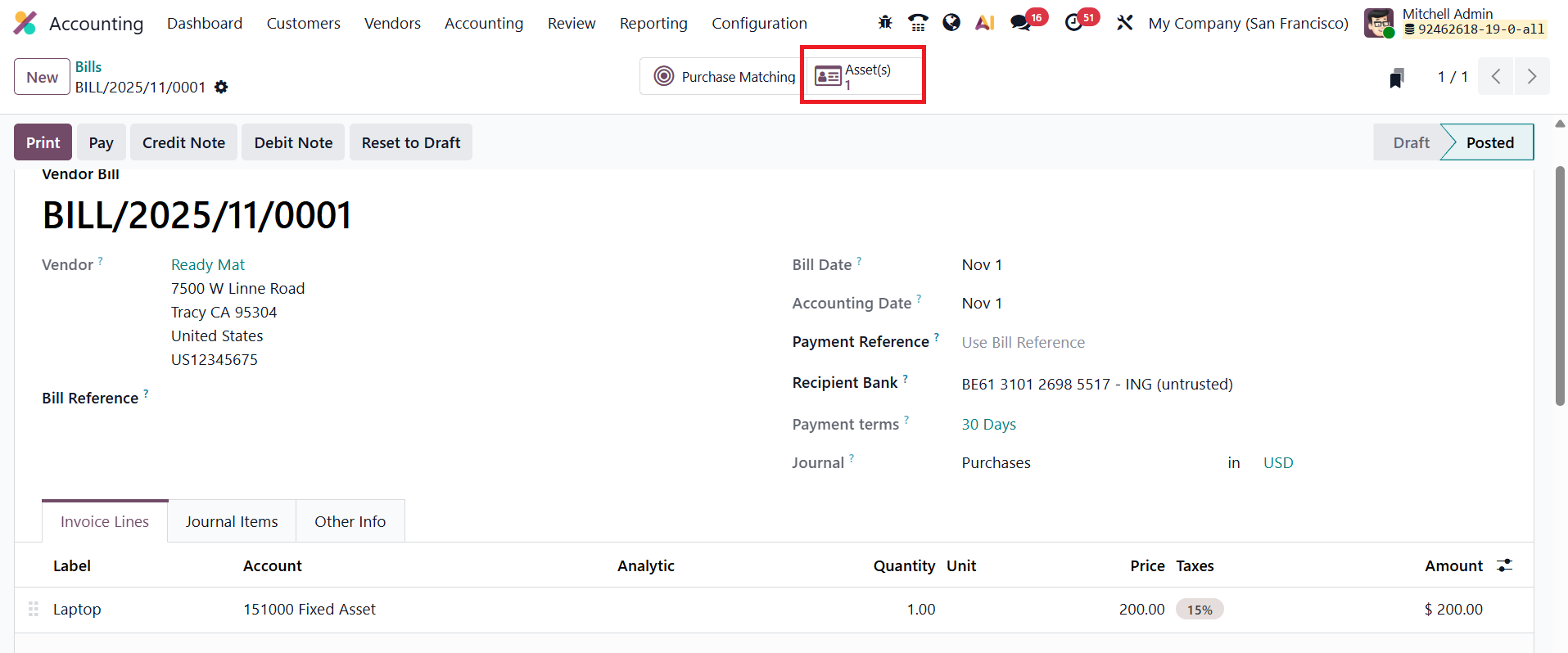Click the vertical page scrollbar

coord(1560,286)
